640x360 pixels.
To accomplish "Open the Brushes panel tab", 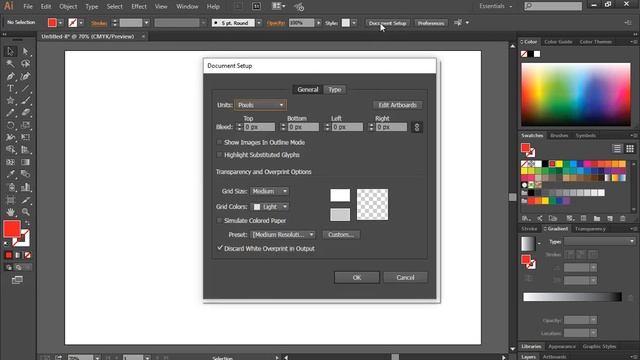I will coord(559,135).
